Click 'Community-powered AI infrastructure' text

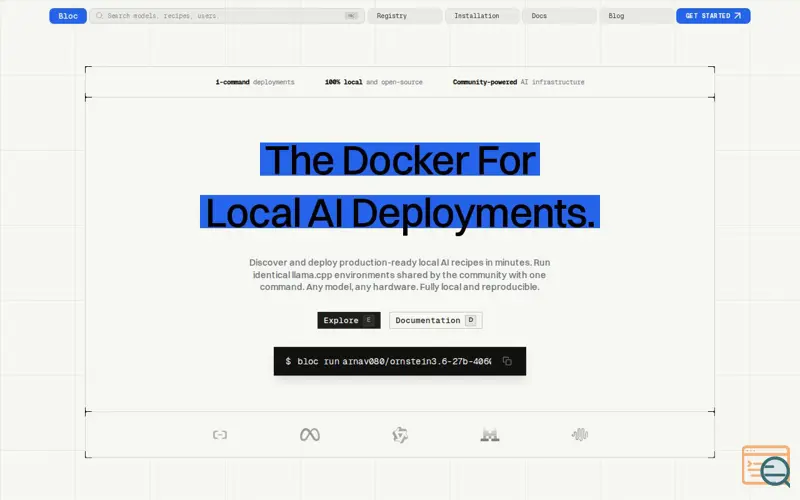click(518, 82)
